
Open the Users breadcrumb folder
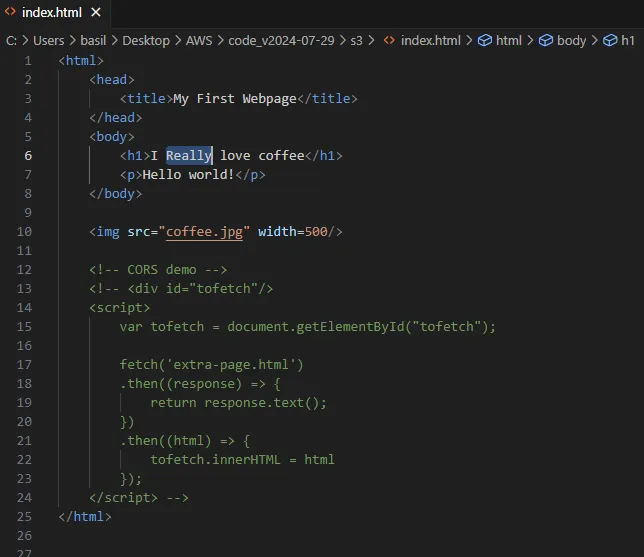tap(48, 40)
